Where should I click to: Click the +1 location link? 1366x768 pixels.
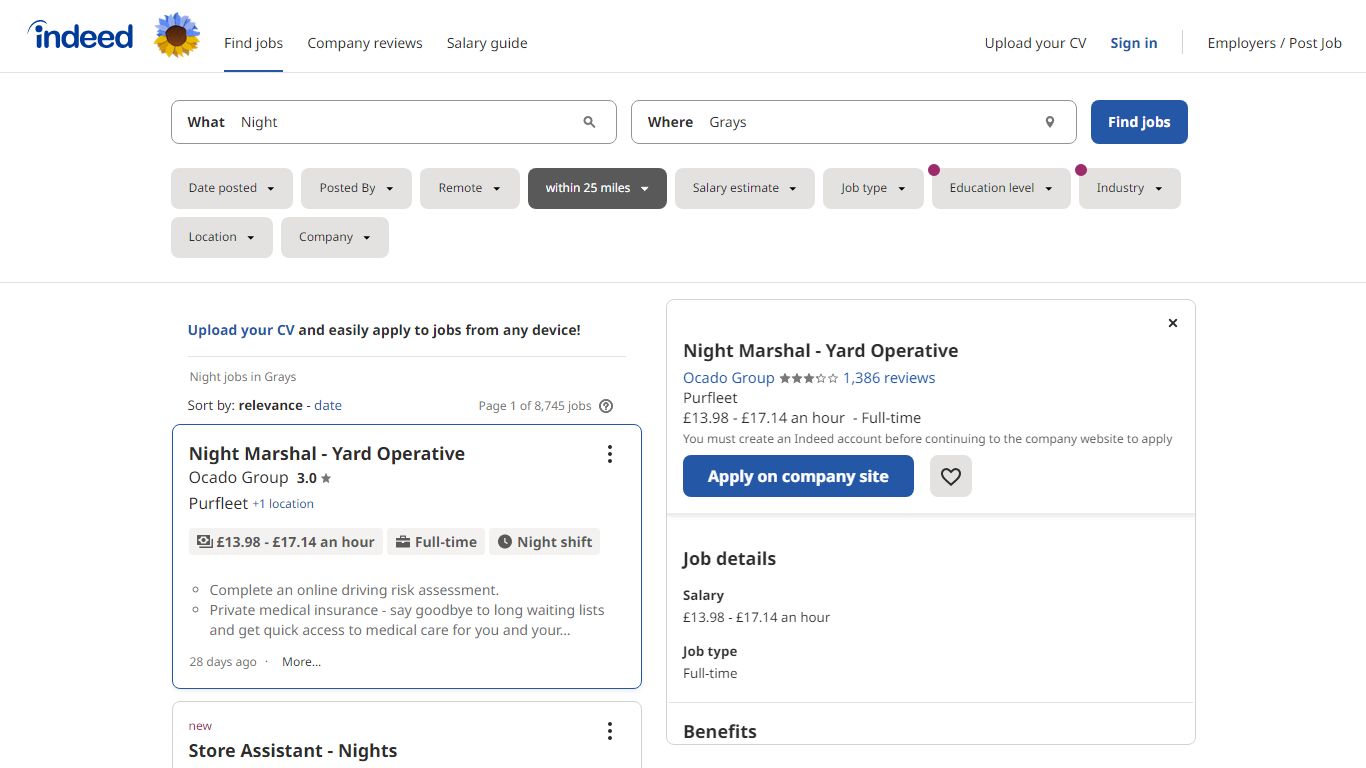point(283,504)
